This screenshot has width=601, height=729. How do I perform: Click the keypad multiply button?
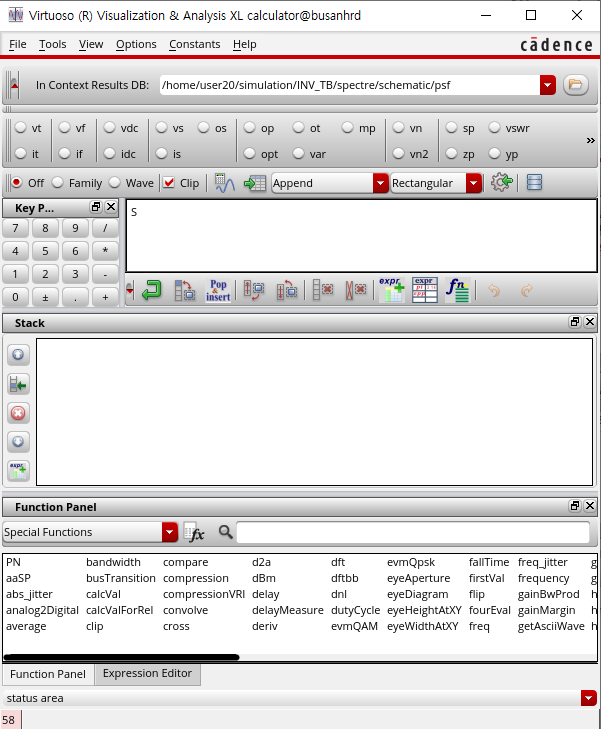(x=105, y=251)
